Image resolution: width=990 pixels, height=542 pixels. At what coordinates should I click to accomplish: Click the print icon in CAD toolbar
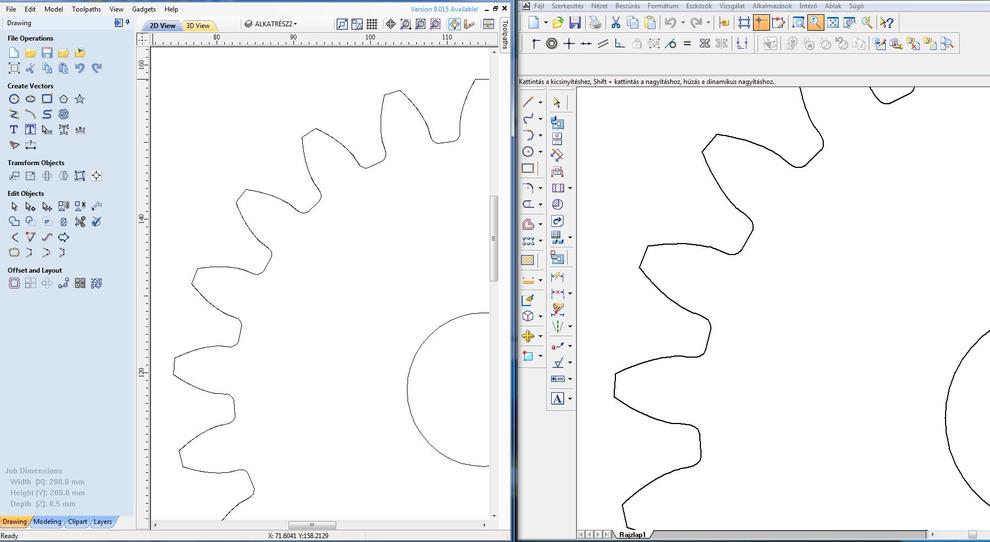[594, 23]
